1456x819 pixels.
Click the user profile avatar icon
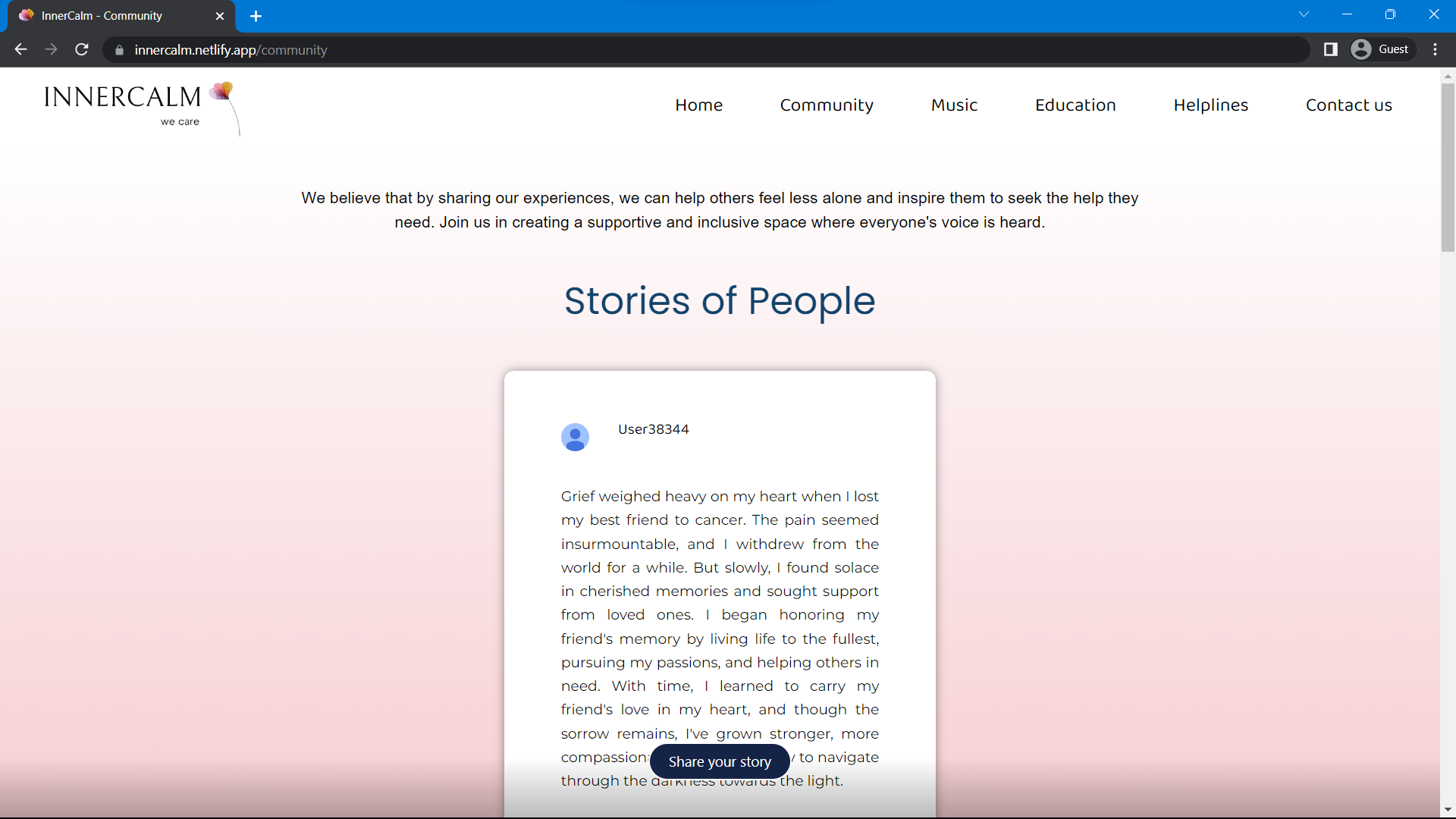[x=575, y=436]
